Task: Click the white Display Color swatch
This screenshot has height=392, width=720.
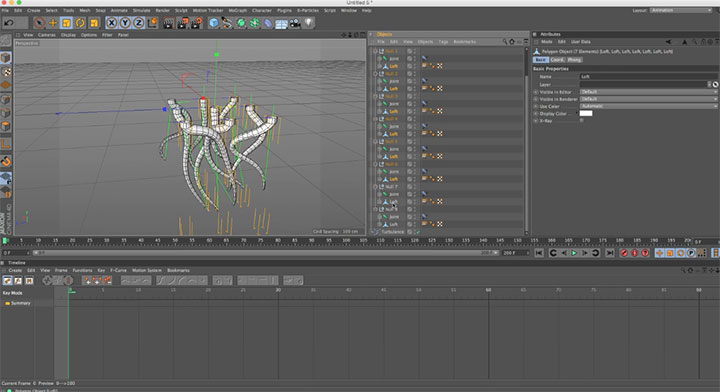Action: point(586,113)
